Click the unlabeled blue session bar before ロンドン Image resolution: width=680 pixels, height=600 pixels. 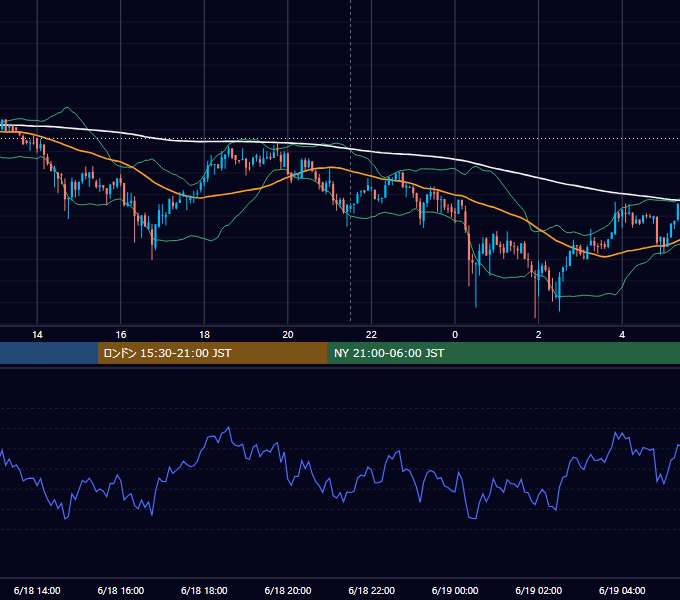tap(49, 353)
